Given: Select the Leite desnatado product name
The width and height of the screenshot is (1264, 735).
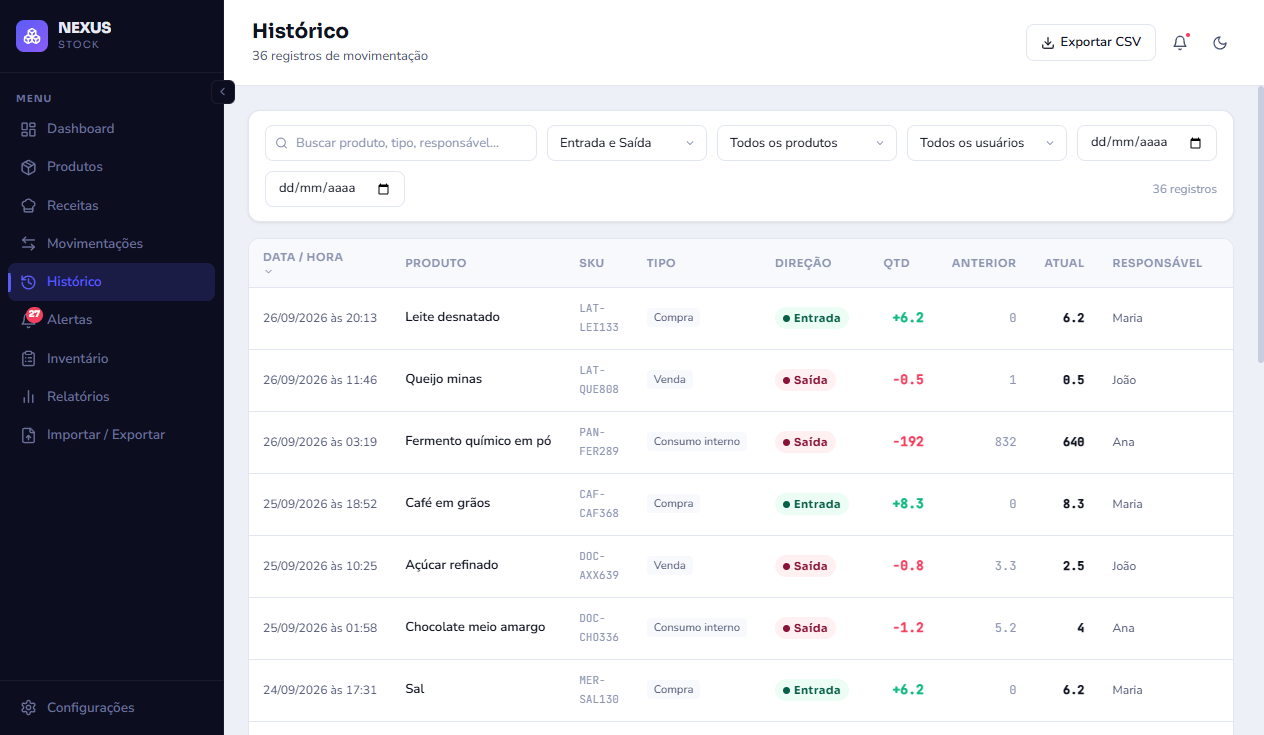Looking at the screenshot, I should [452, 317].
